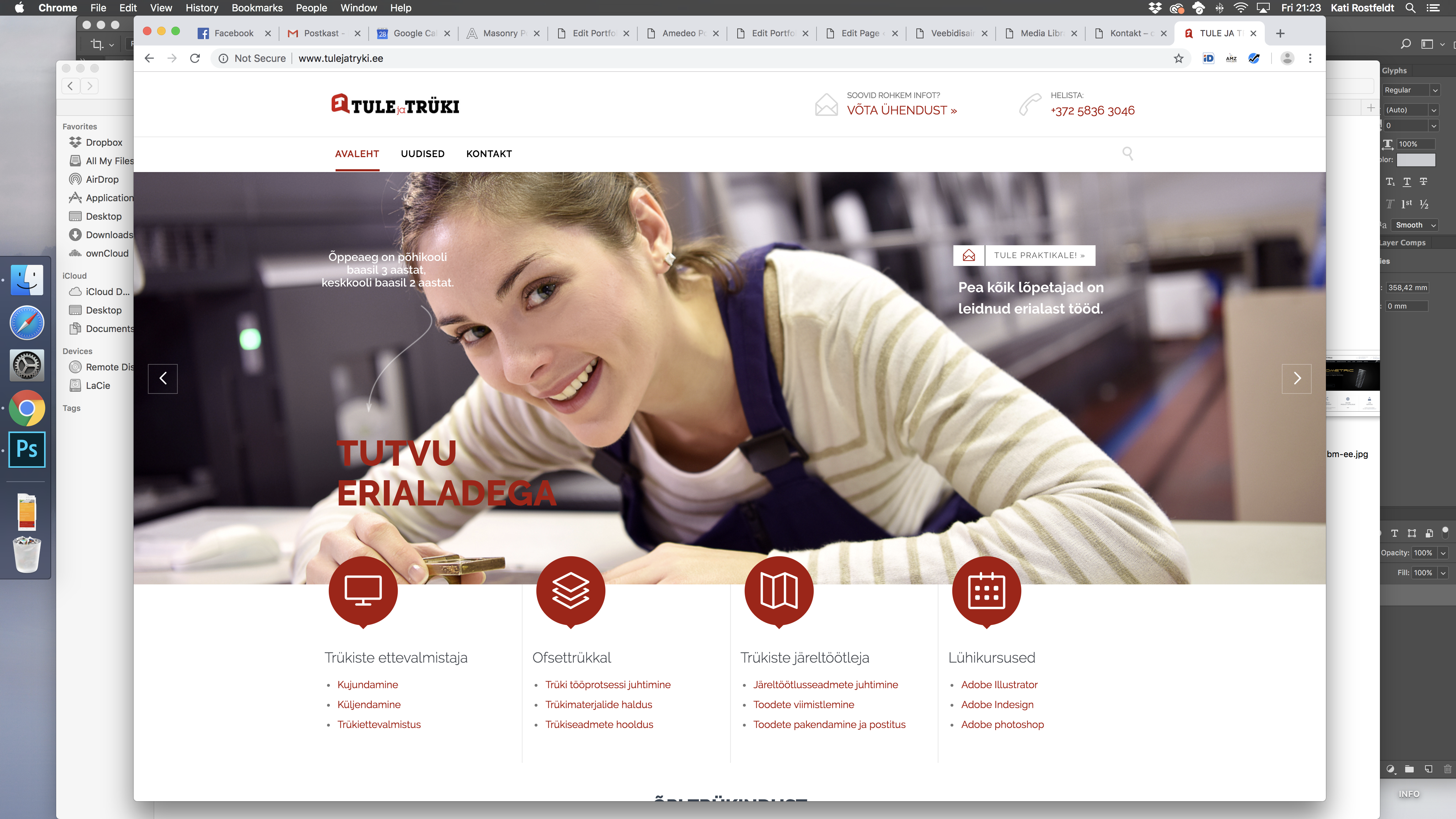The width and height of the screenshot is (1456, 819).
Task: Bookmark page with the star icon
Action: (x=1178, y=58)
